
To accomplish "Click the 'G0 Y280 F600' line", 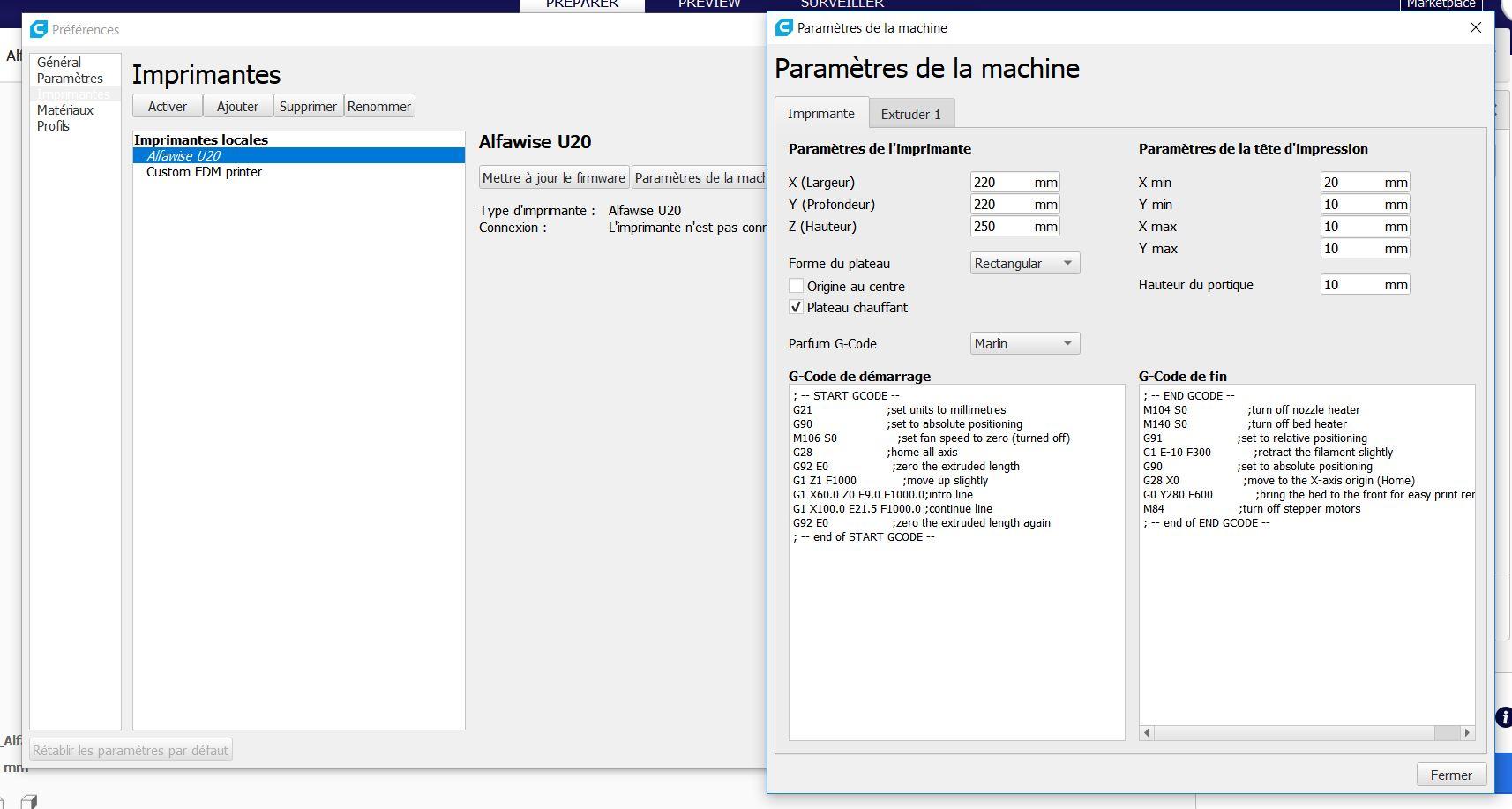I will point(1308,494).
